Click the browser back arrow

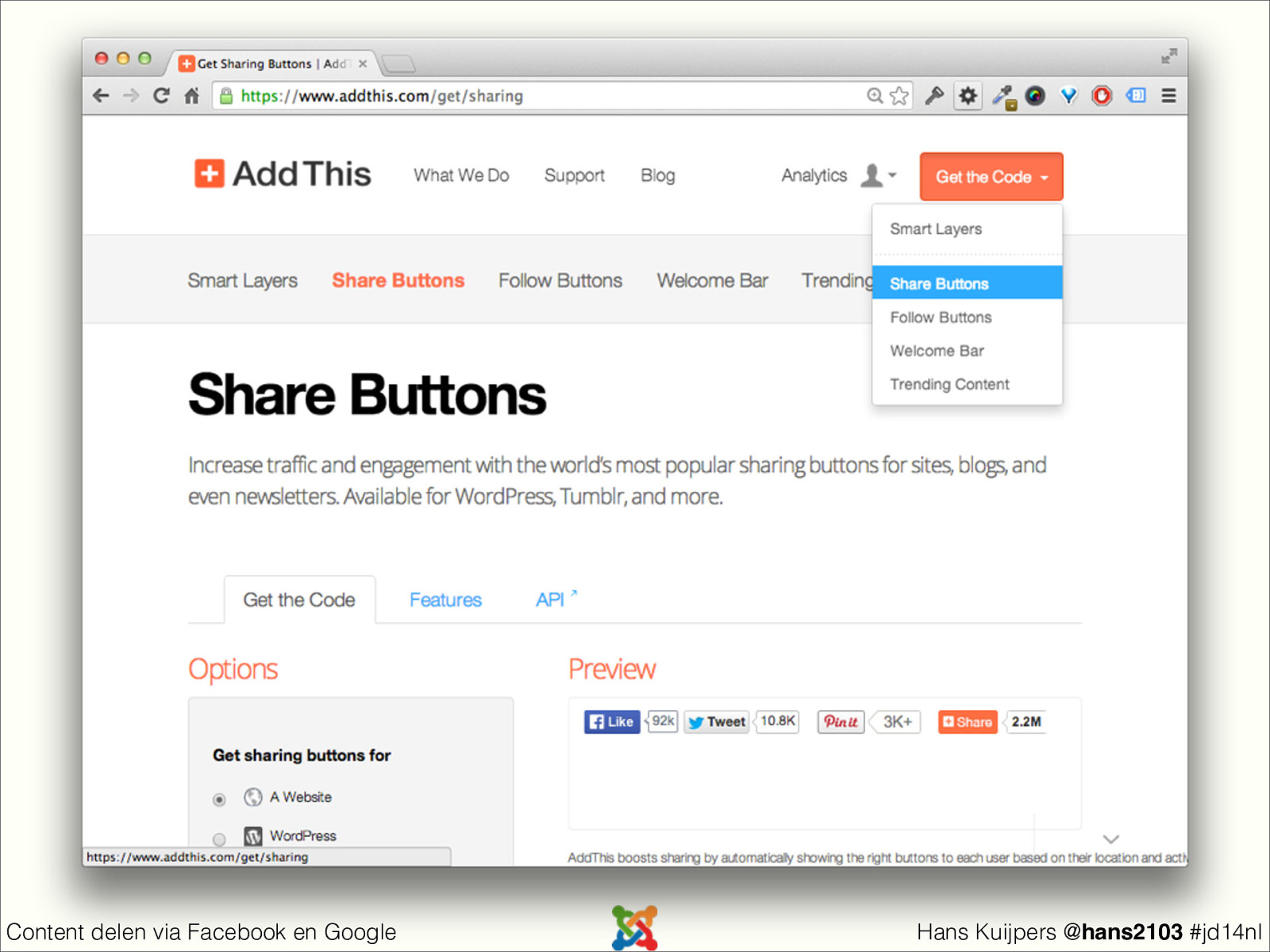101,96
